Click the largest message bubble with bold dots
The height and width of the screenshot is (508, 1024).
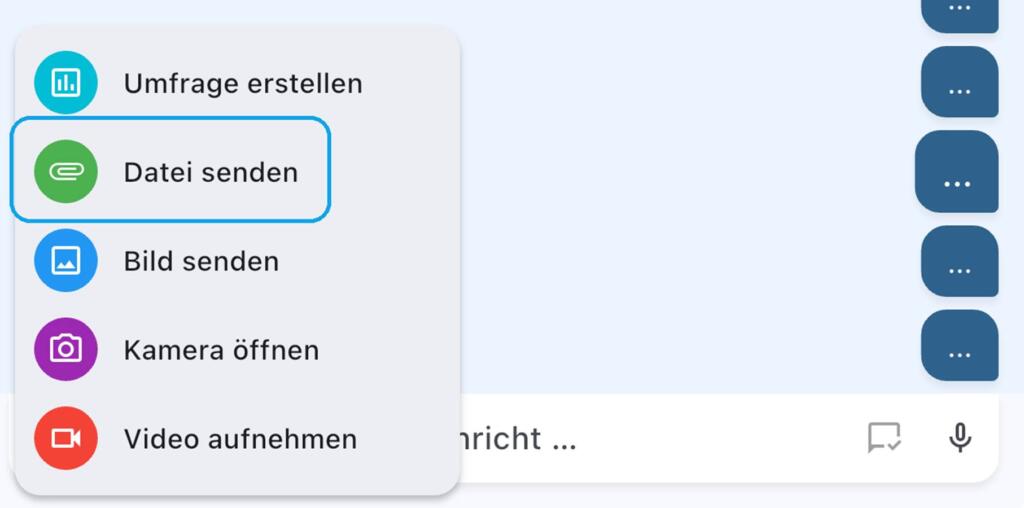tap(957, 172)
